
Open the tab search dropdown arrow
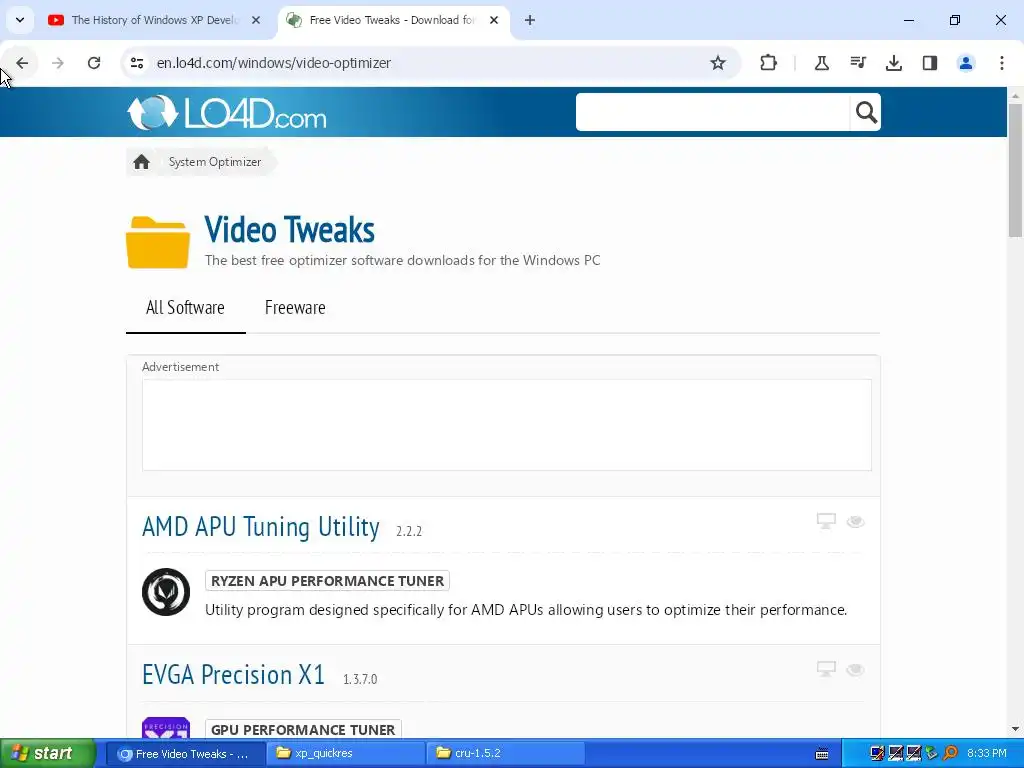point(20,20)
